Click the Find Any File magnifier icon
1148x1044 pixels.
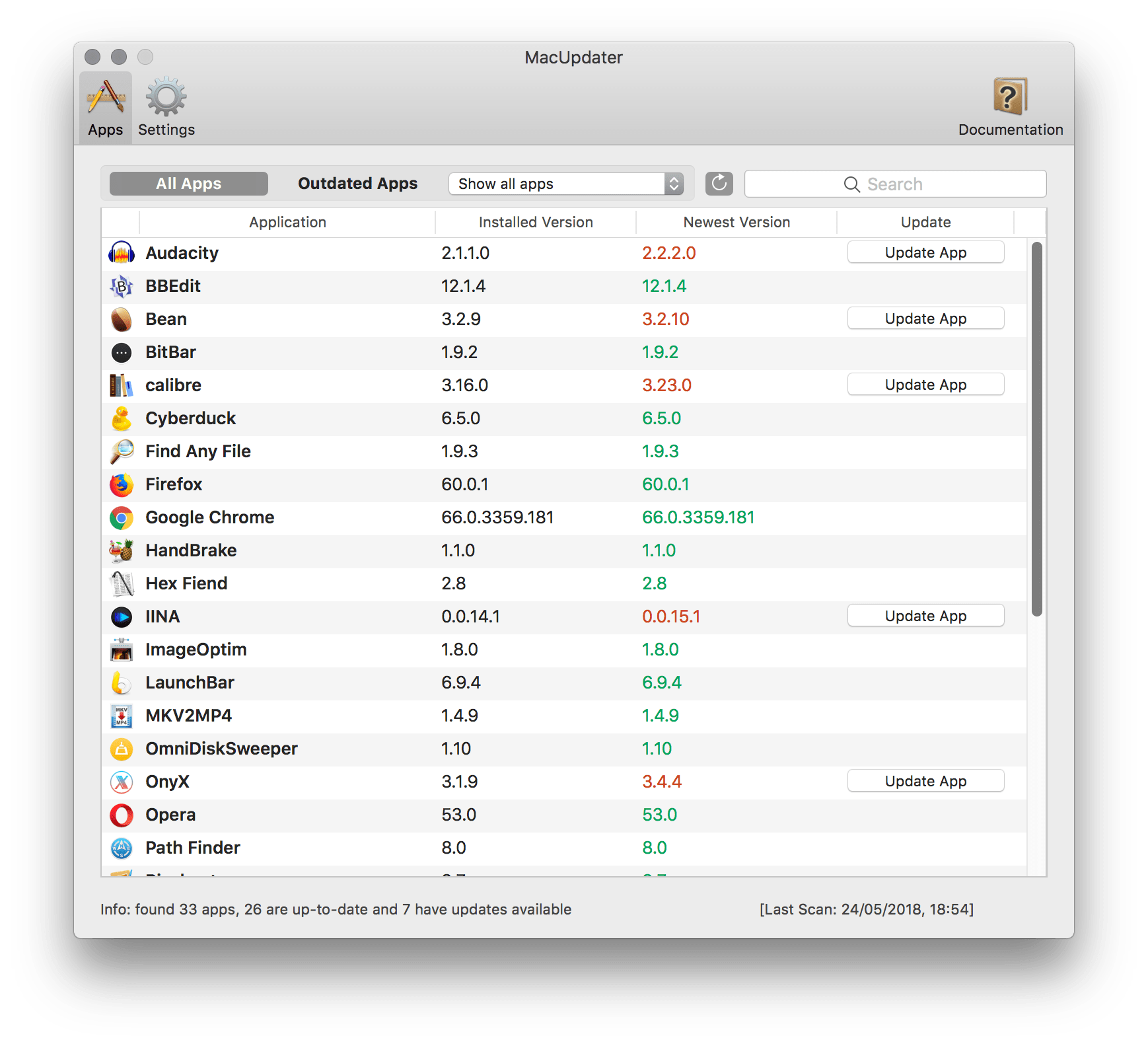tap(122, 451)
